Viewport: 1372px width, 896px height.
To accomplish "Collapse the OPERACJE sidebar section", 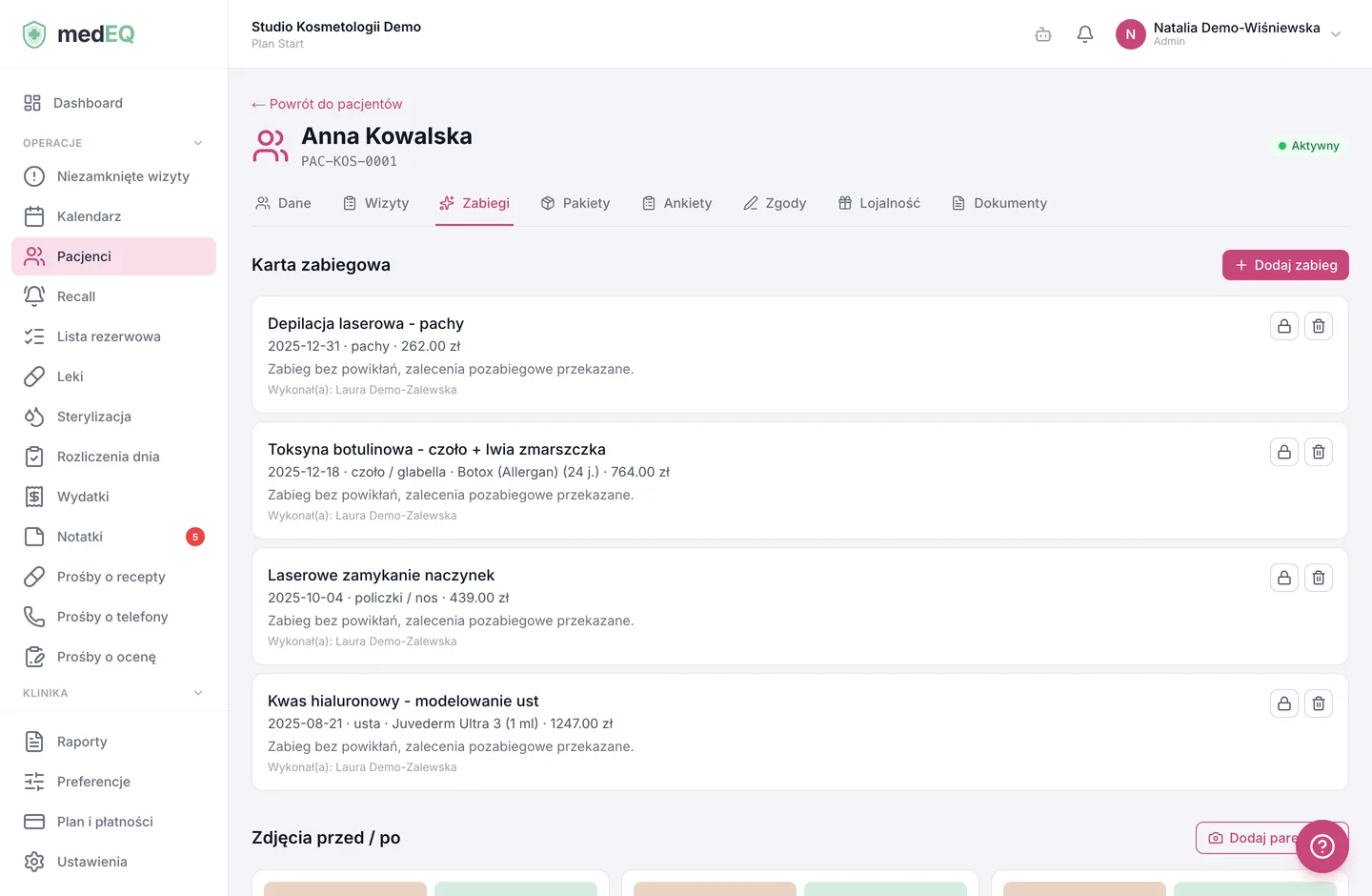I will tap(198, 143).
